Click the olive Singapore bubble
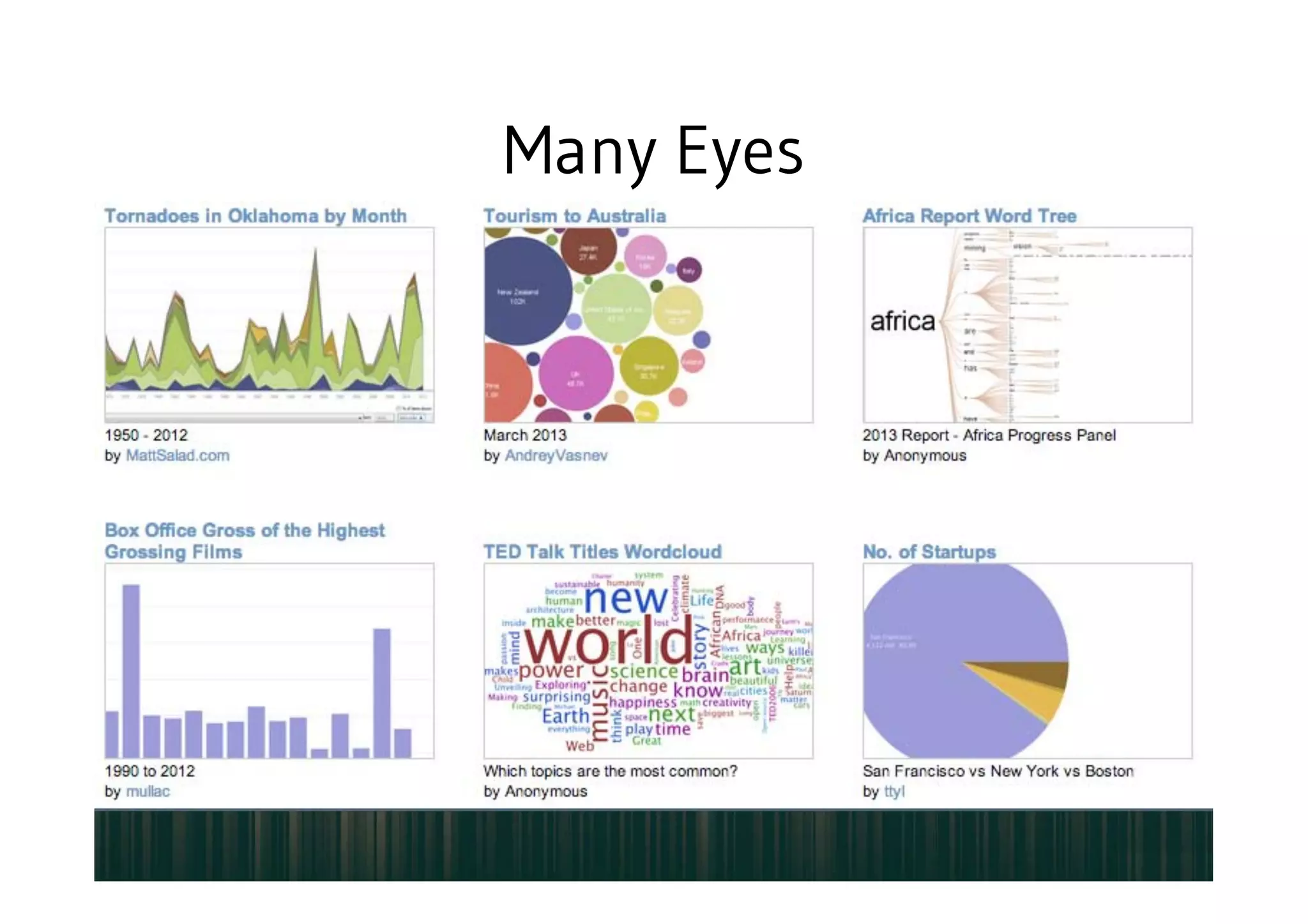The image size is (1308, 924). tap(649, 367)
